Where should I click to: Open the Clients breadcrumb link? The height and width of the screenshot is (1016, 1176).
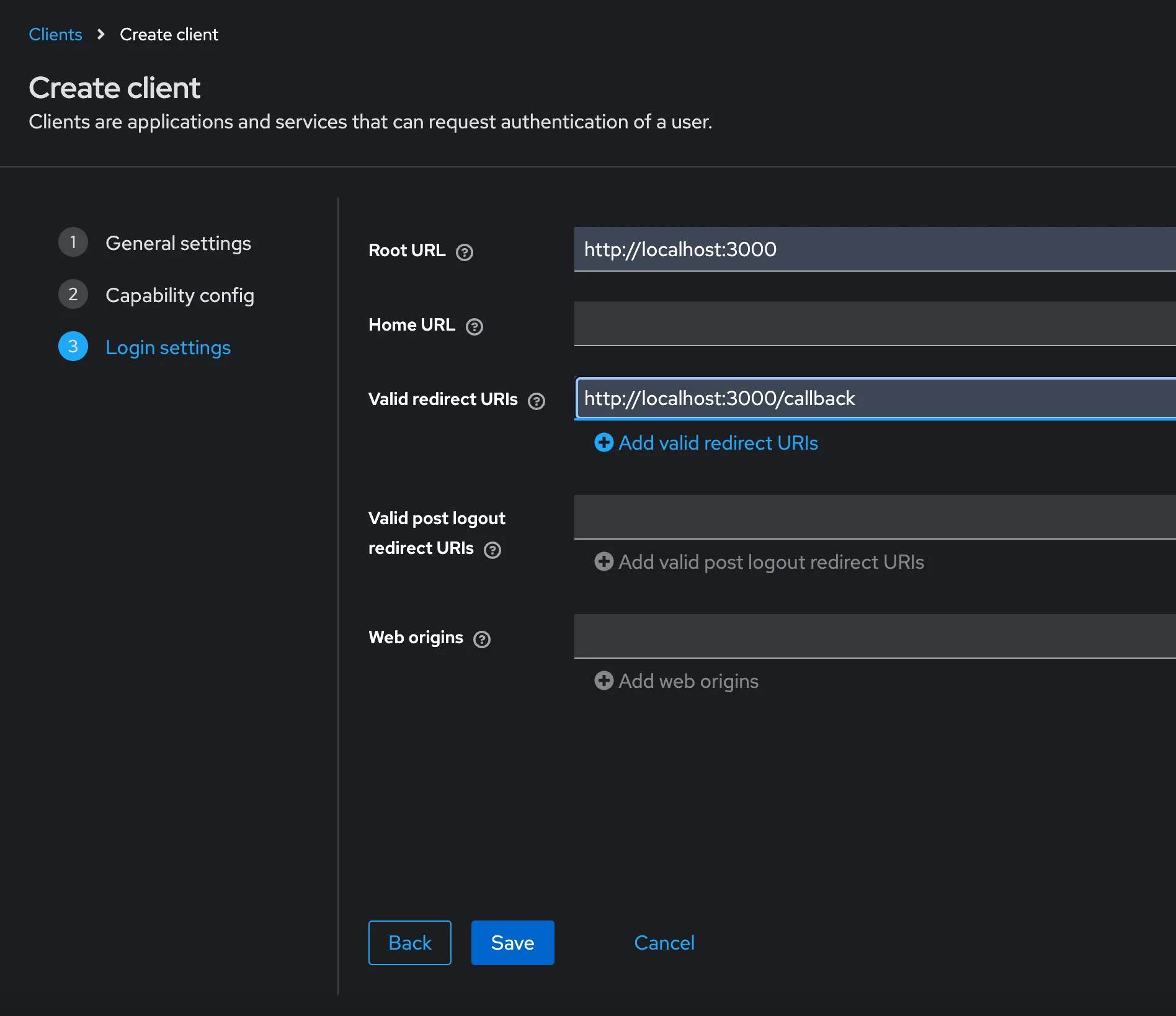click(x=55, y=34)
